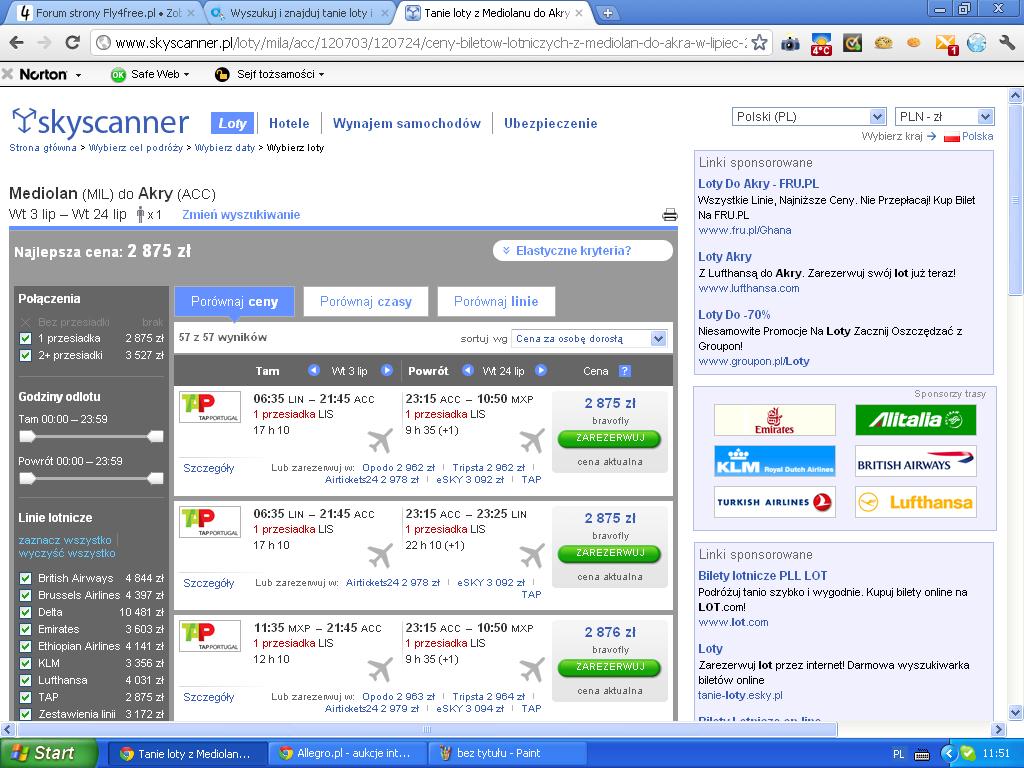The image size is (1024, 768).
Task: Open the weather 4°C extension icon
Action: click(822, 44)
